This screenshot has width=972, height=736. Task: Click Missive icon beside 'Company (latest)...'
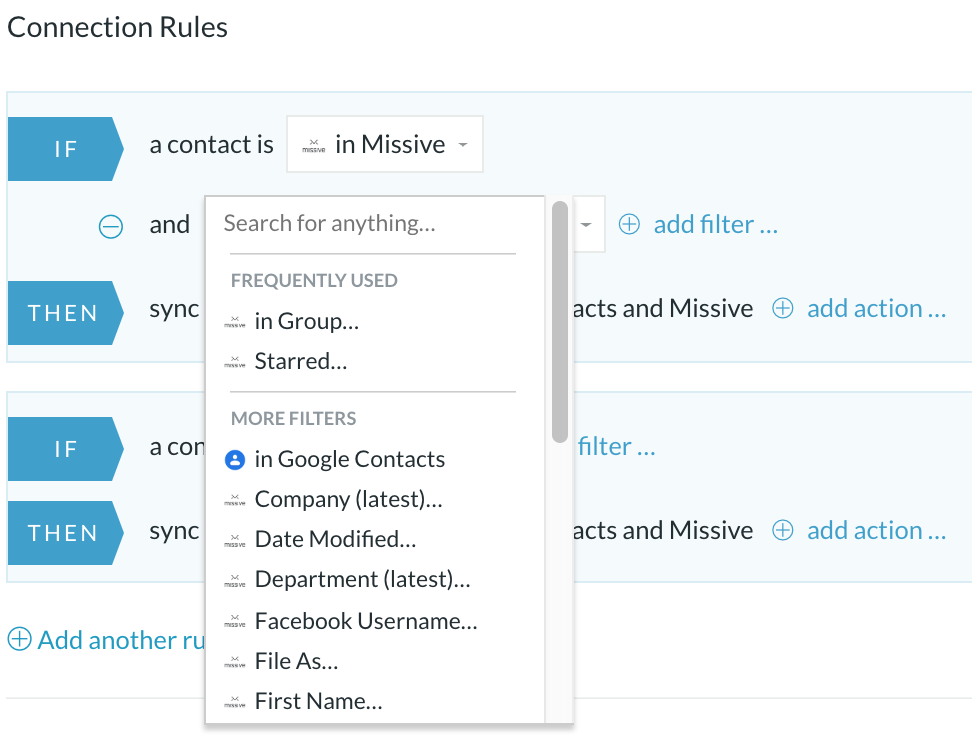click(235, 500)
